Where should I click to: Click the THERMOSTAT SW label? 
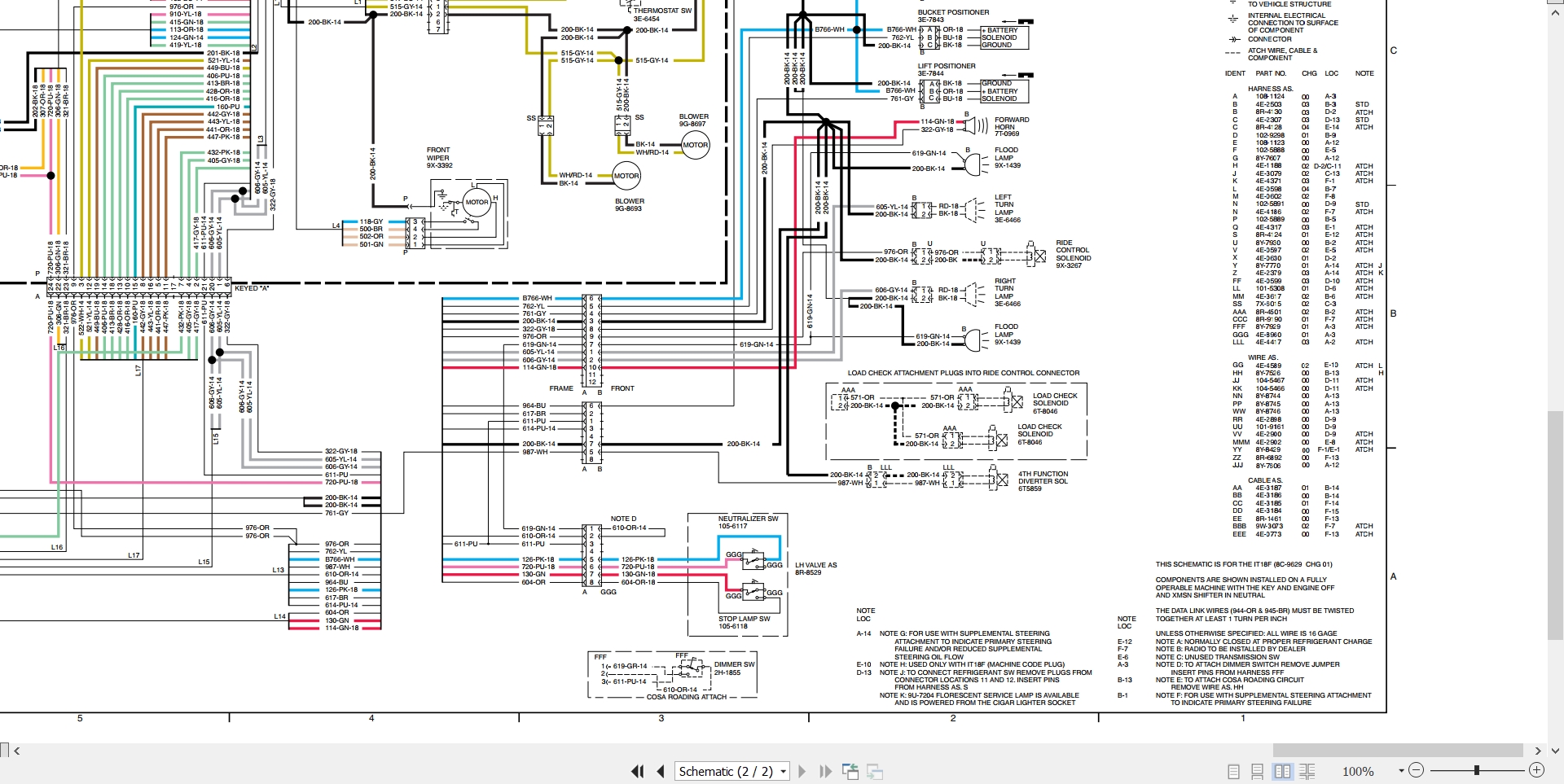click(x=662, y=11)
